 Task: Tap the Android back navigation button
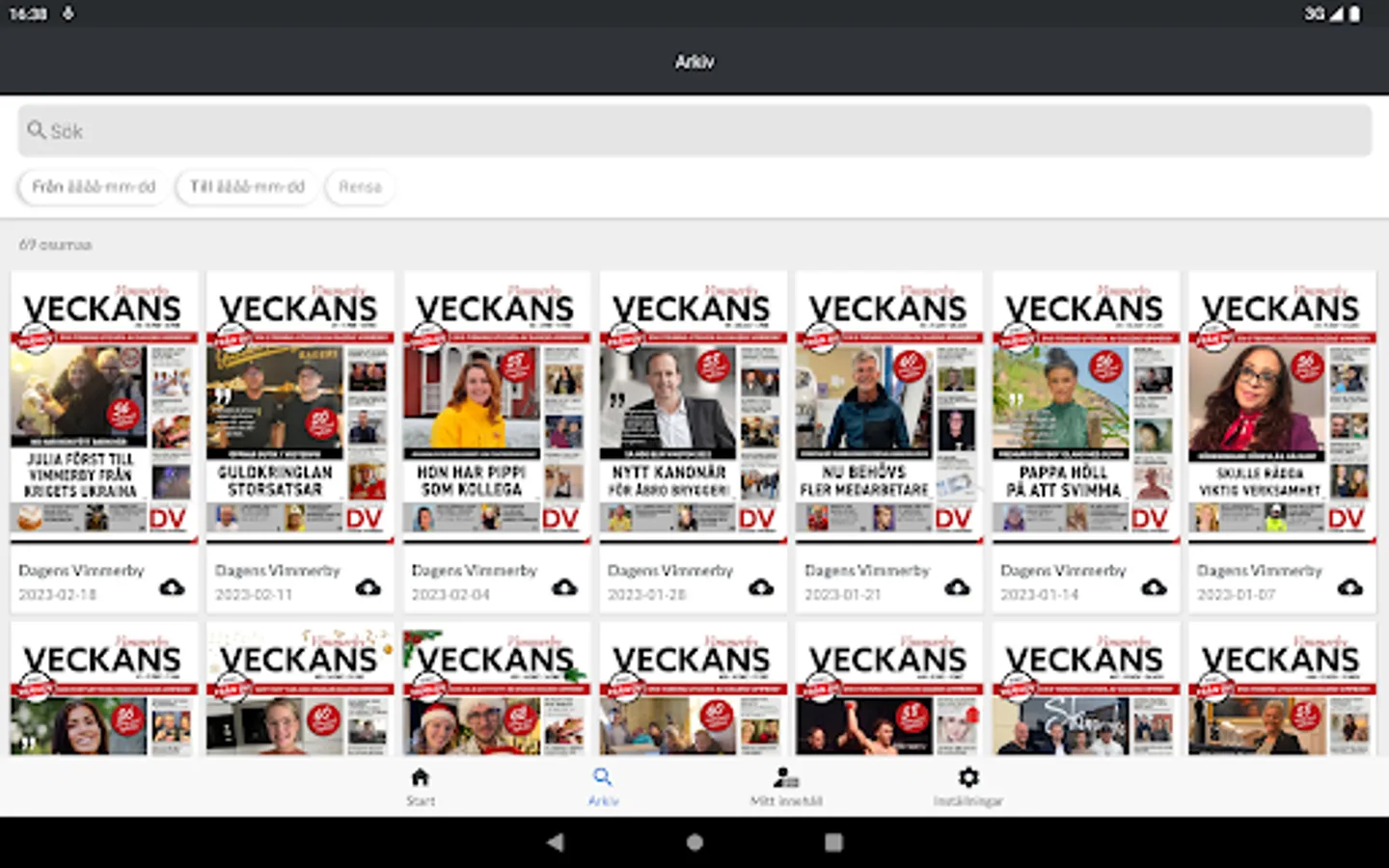click(555, 842)
